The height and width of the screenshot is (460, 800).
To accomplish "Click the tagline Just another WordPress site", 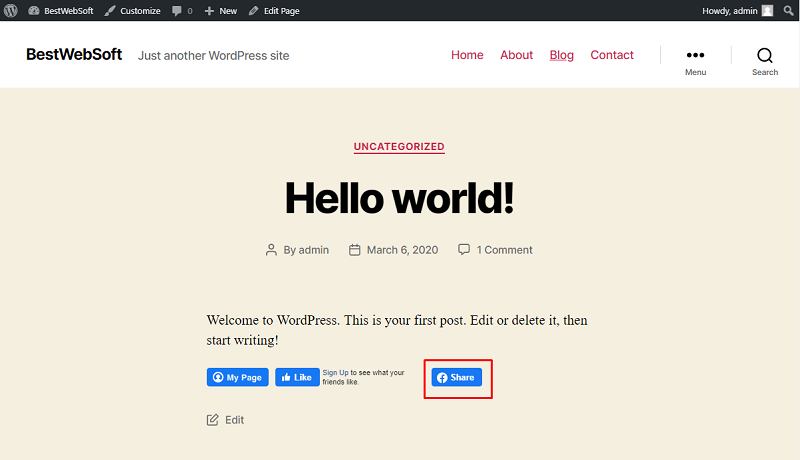I will coord(213,56).
